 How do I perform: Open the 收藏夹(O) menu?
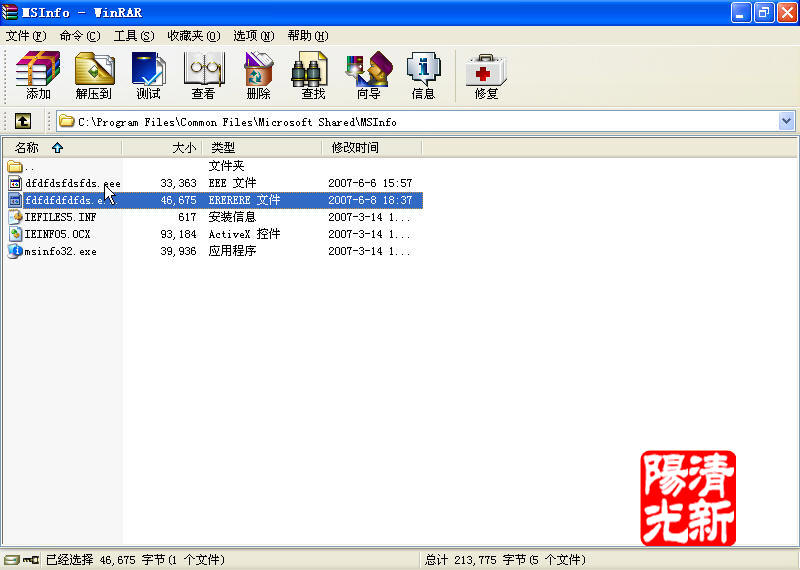(194, 36)
